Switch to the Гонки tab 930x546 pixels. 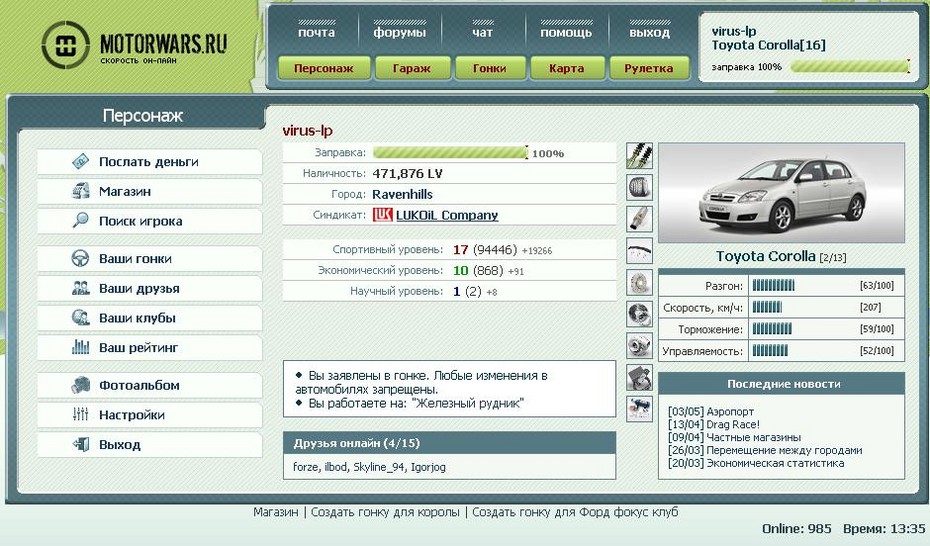[490, 68]
